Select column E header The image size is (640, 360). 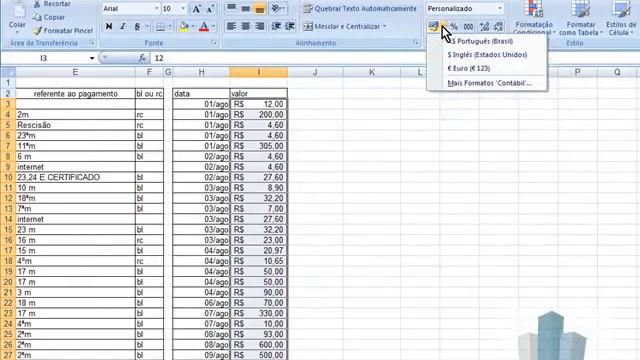tap(75, 72)
